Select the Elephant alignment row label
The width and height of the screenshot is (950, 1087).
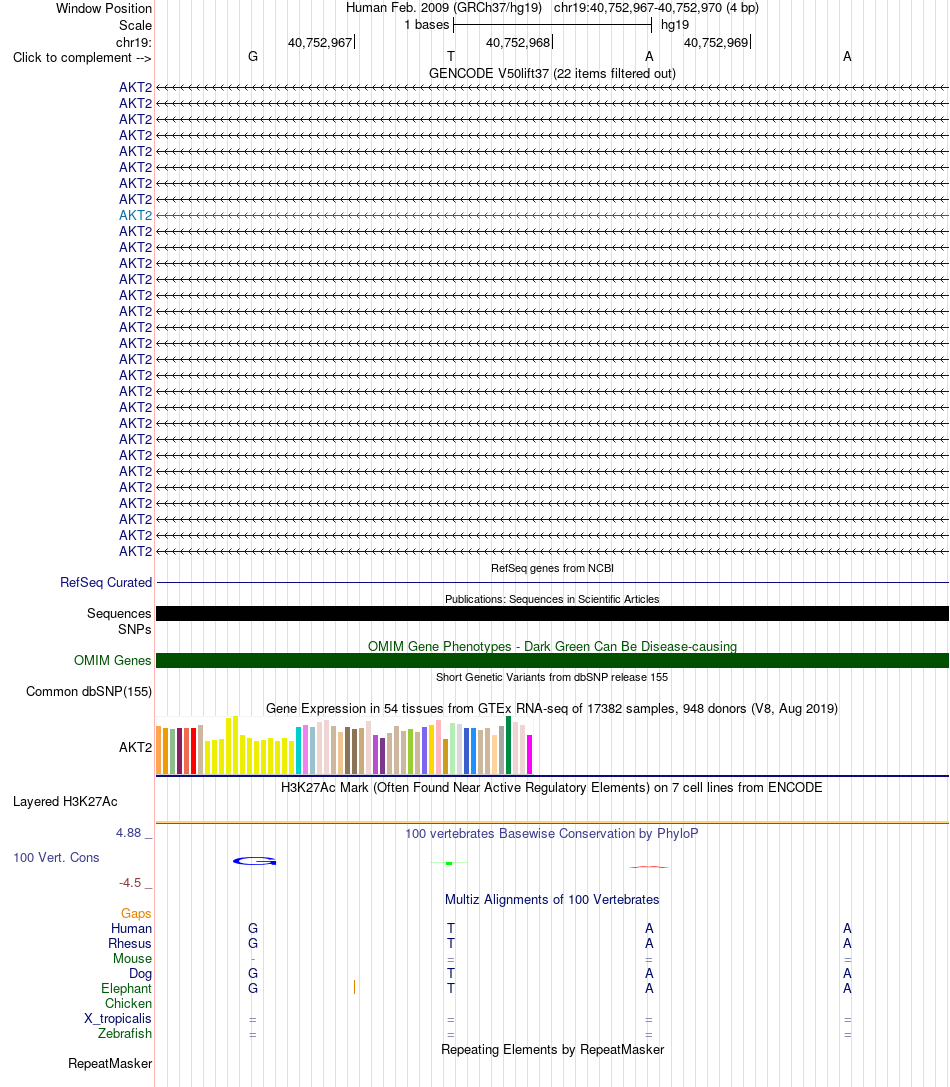tap(126, 989)
